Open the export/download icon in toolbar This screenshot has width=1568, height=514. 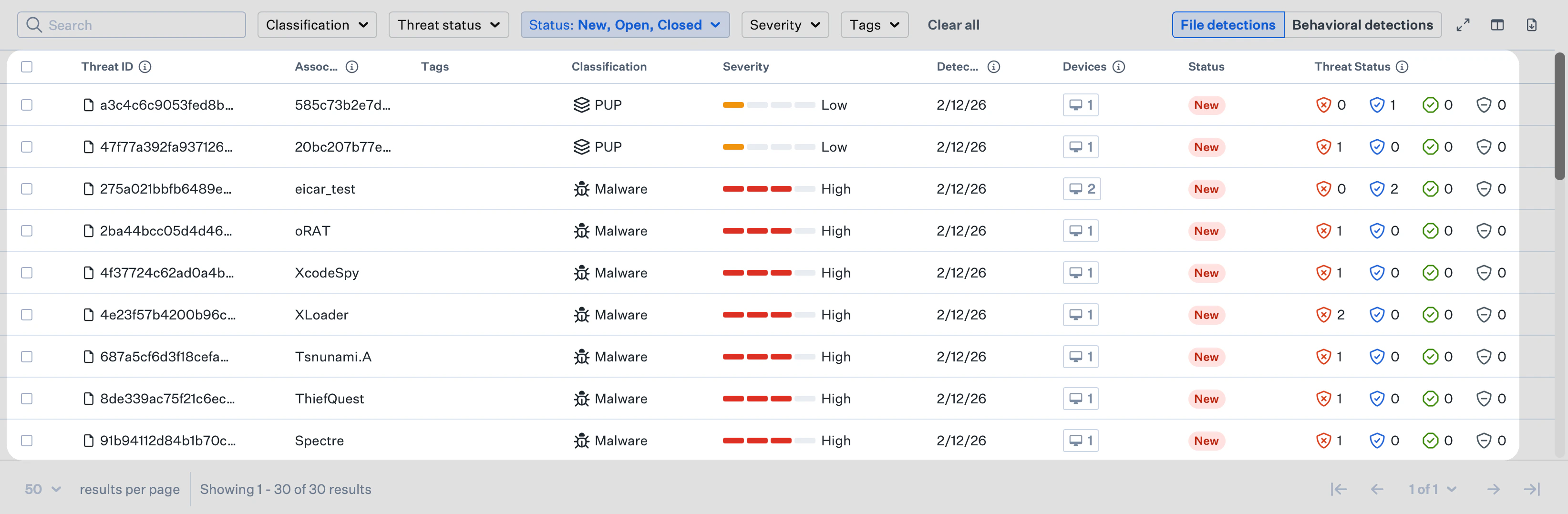tap(1533, 24)
